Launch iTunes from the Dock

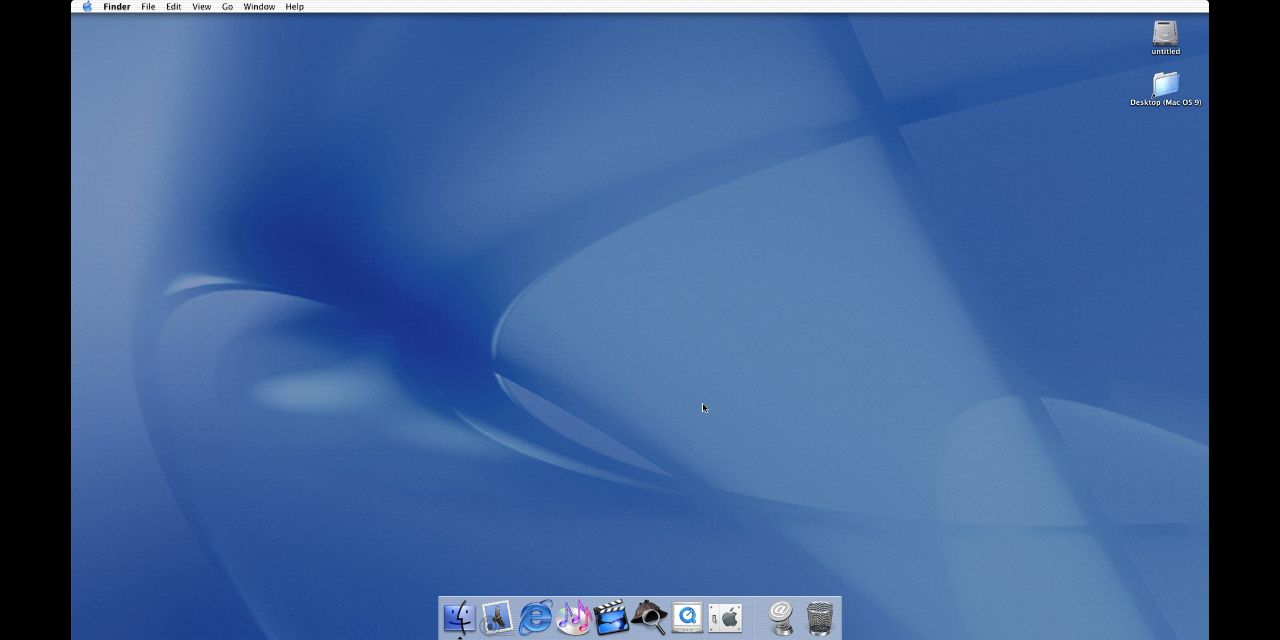(573, 617)
